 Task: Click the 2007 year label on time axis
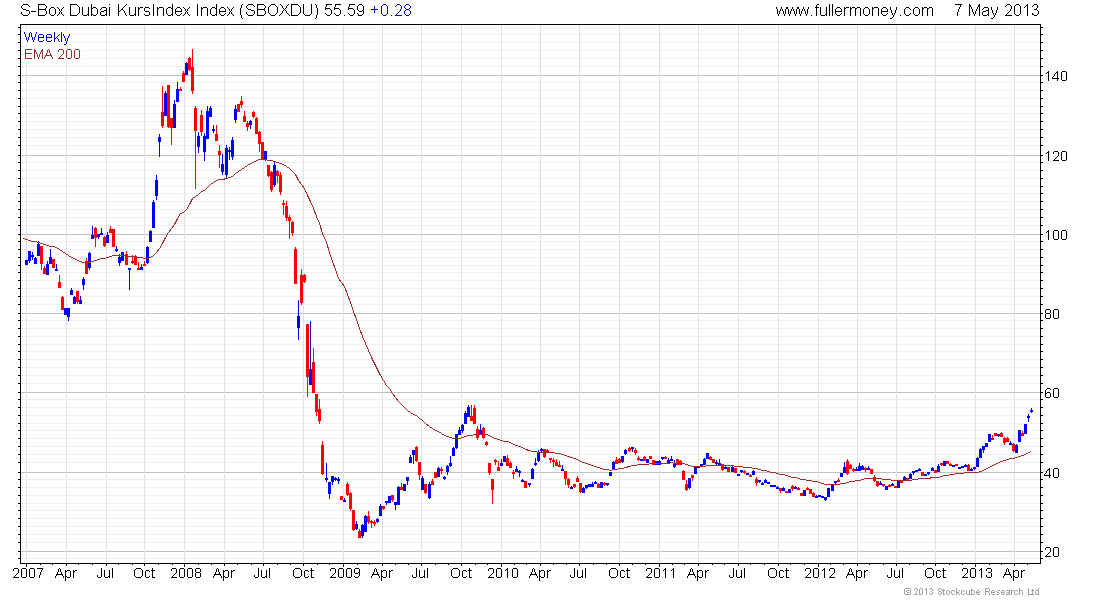click(28, 573)
